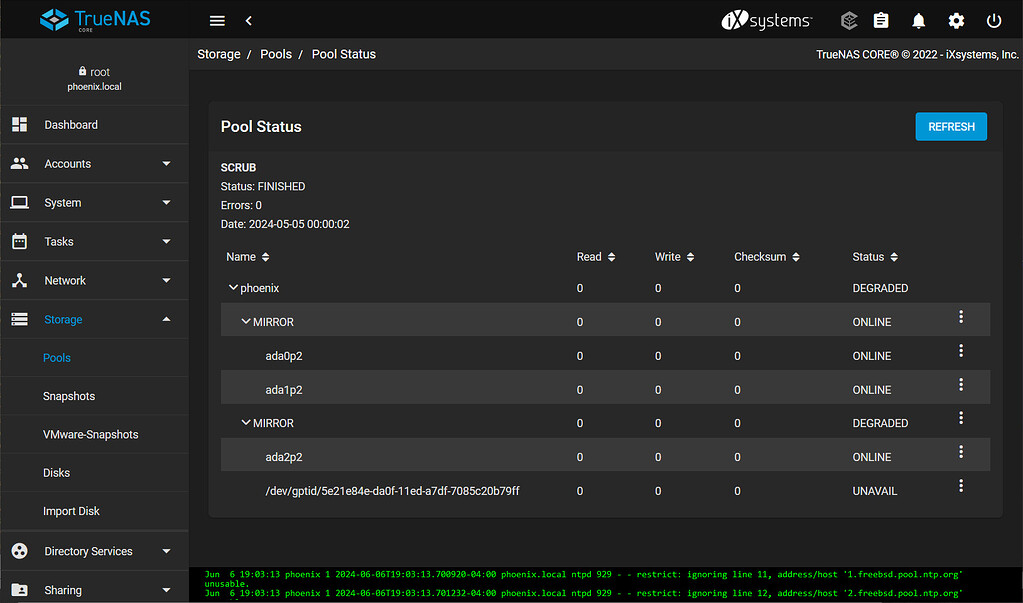Viewport: 1023px width, 603px height.
Task: Go to Storage breadcrumb
Action: coord(219,54)
